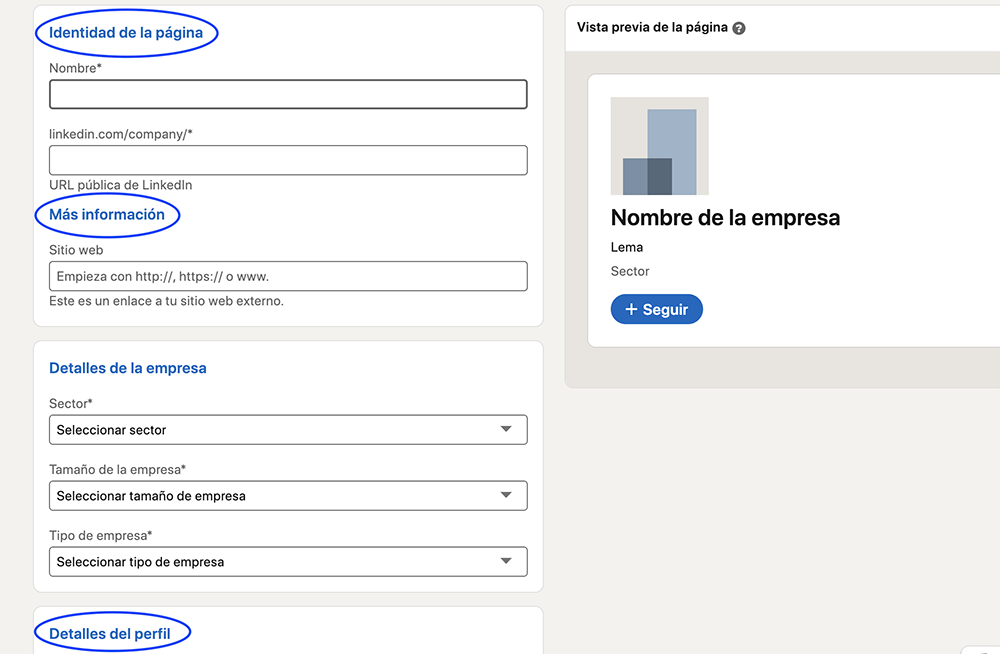Click inside the Nombre input field

[x=288, y=94]
